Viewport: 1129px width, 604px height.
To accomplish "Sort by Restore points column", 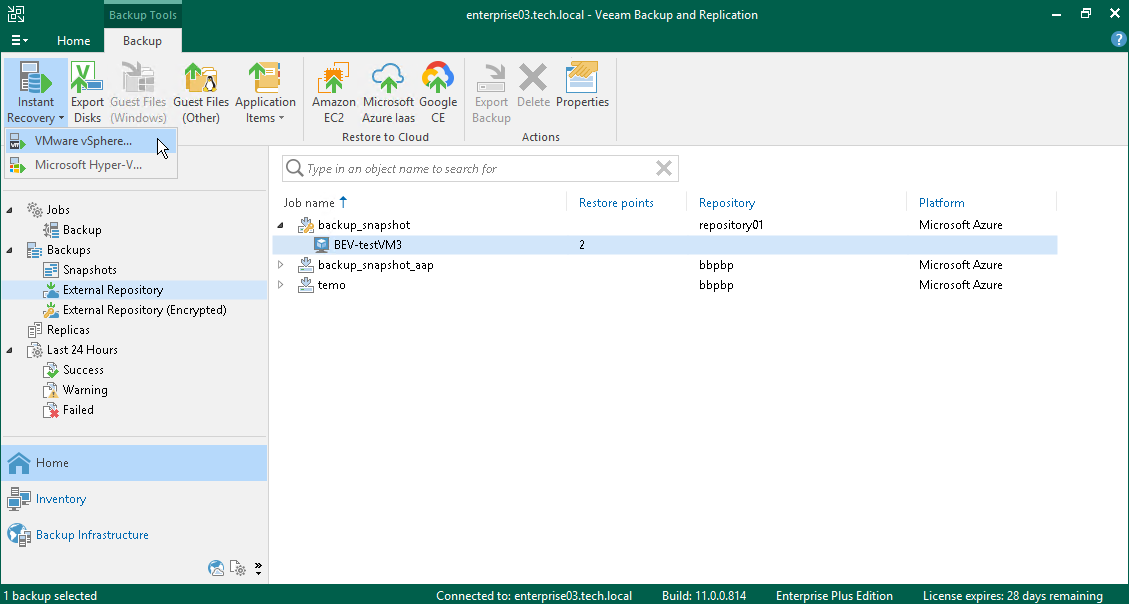I will (x=616, y=203).
